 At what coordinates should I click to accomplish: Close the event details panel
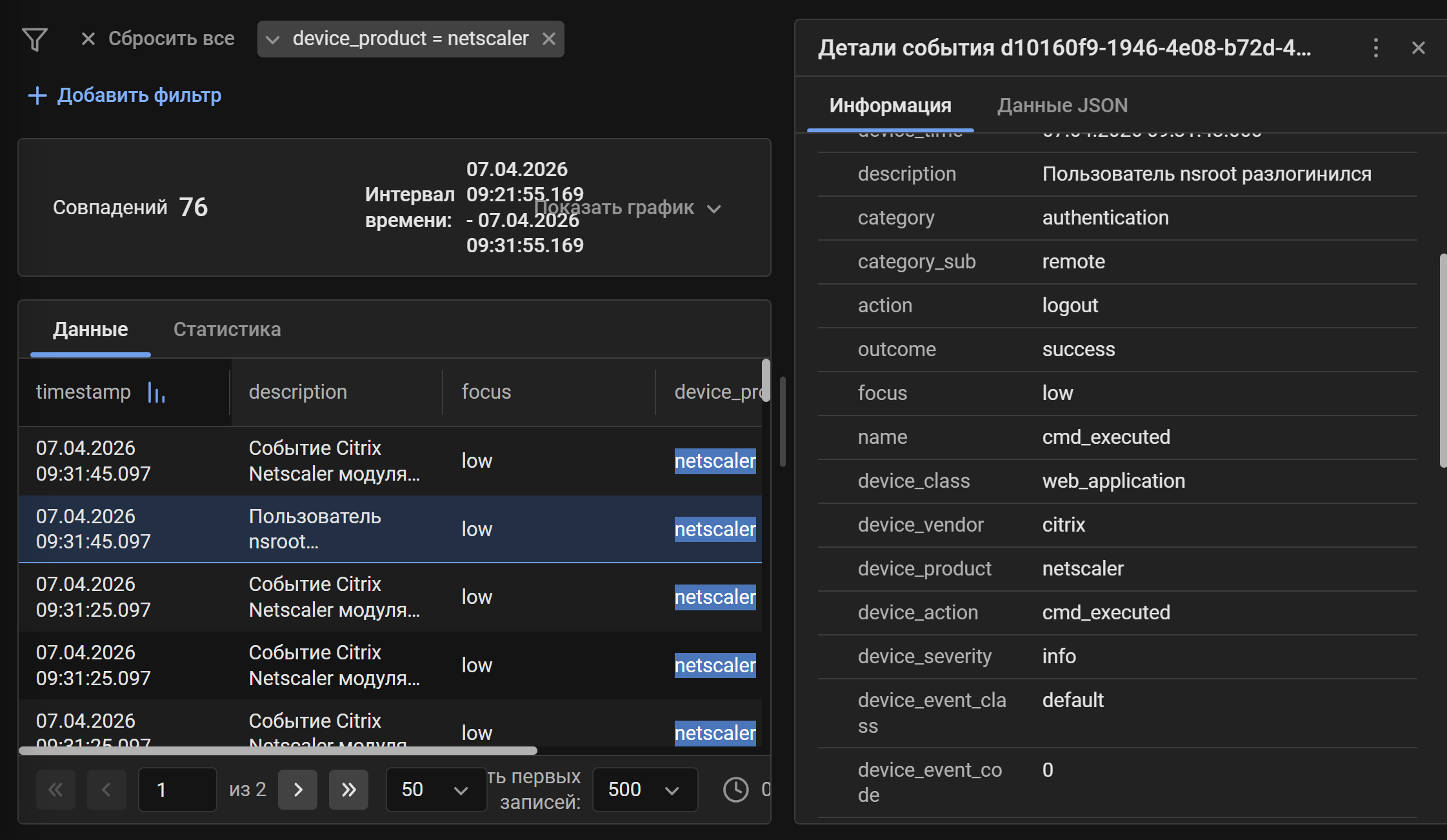pos(1418,48)
